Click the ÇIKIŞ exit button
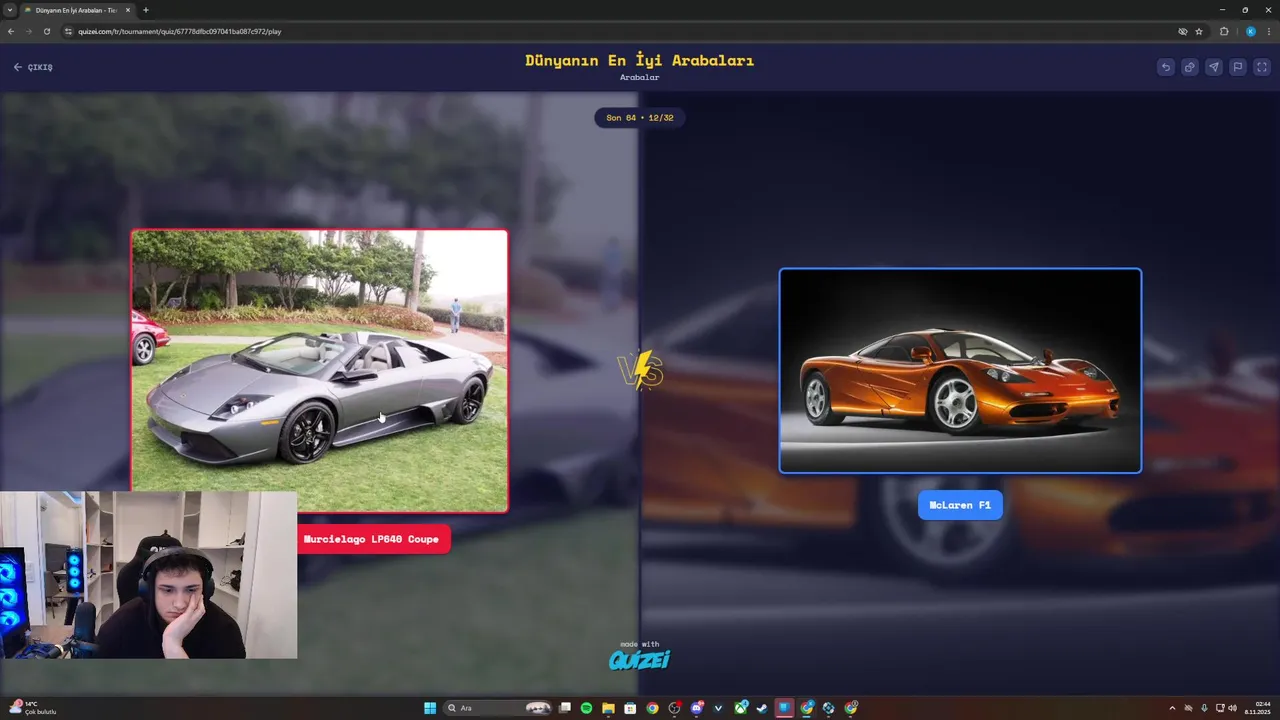Image resolution: width=1280 pixels, height=720 pixels. pyautogui.click(x=33, y=67)
